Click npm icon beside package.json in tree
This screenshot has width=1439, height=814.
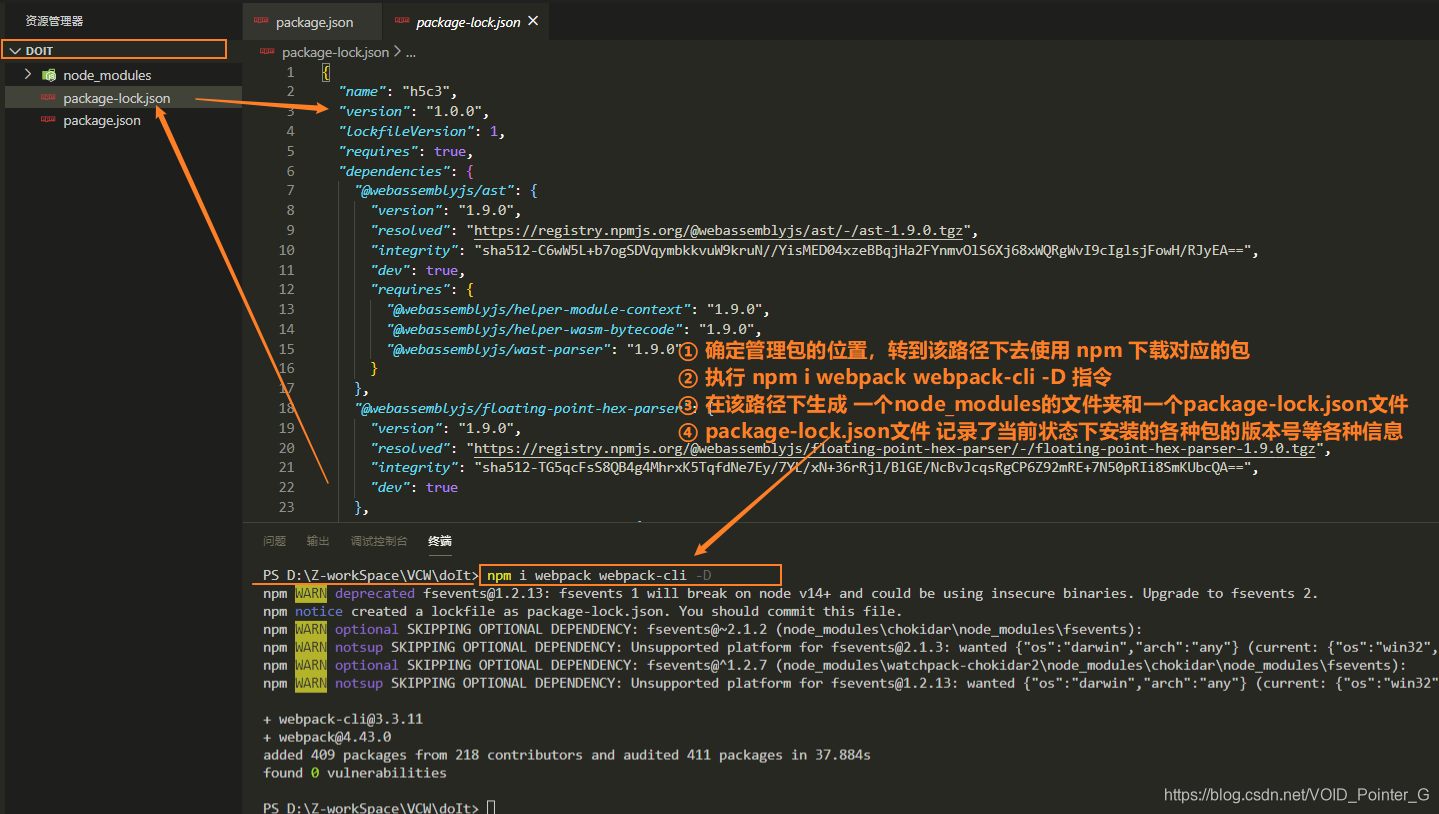pos(48,120)
